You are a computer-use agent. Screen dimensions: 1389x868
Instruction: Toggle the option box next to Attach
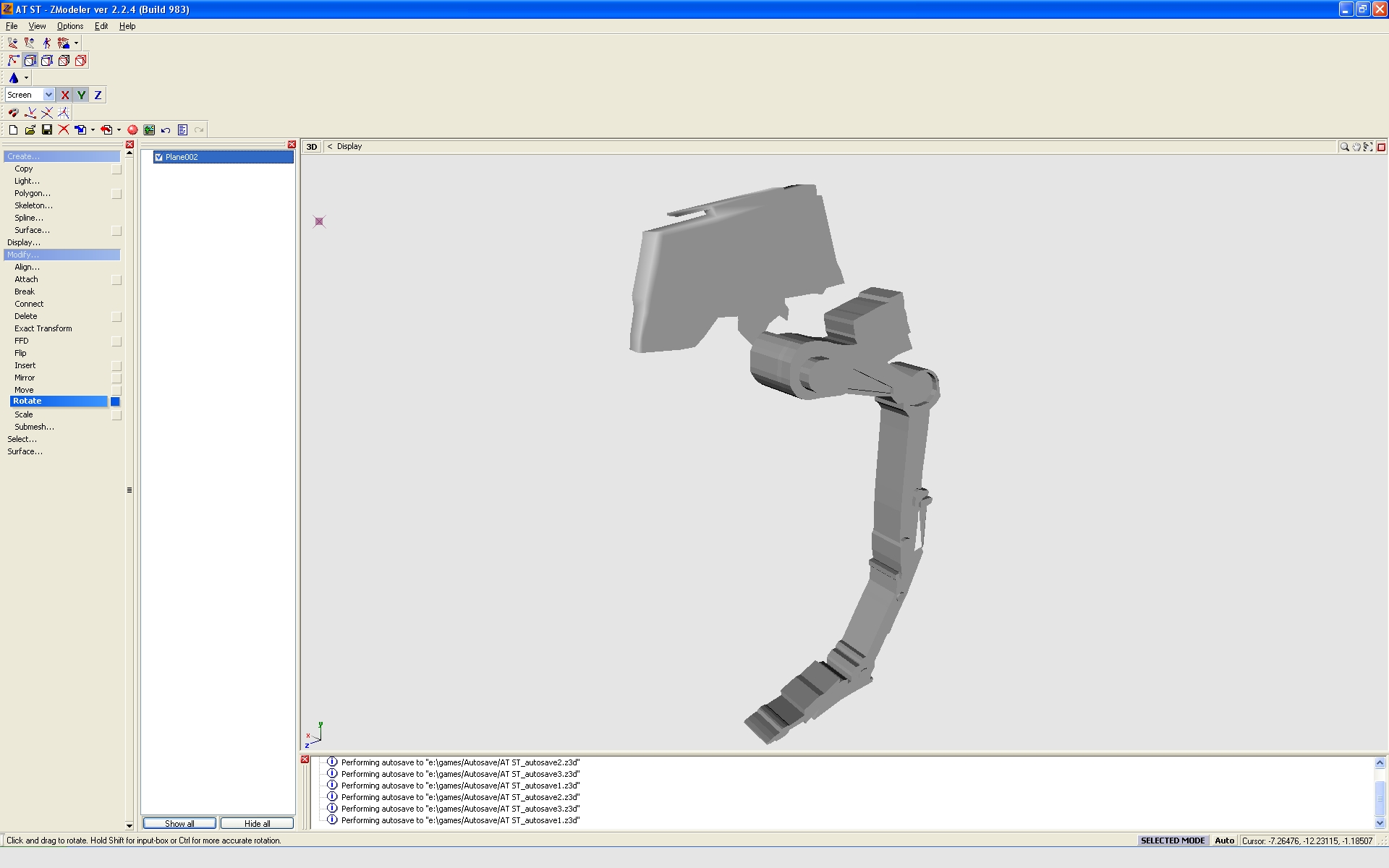tap(116, 280)
